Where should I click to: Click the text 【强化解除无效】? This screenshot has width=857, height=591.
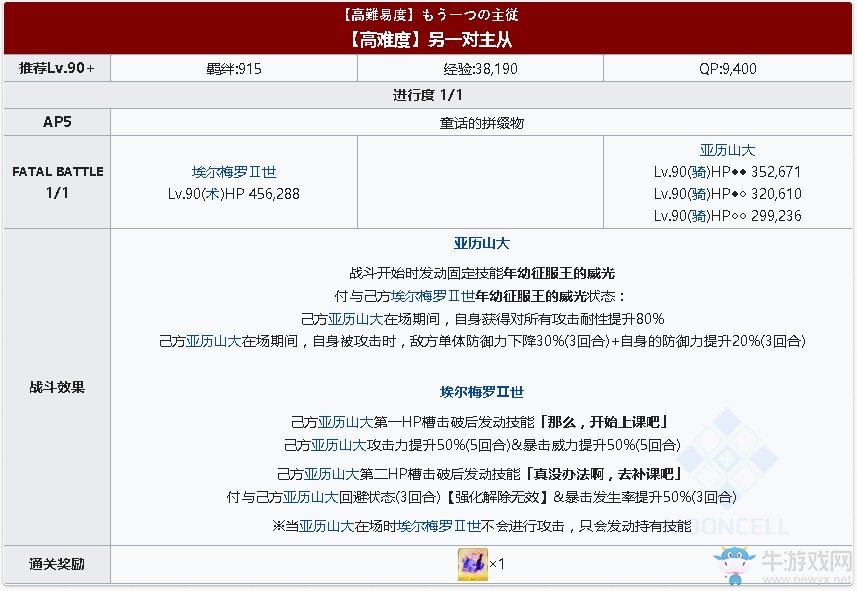(x=497, y=497)
